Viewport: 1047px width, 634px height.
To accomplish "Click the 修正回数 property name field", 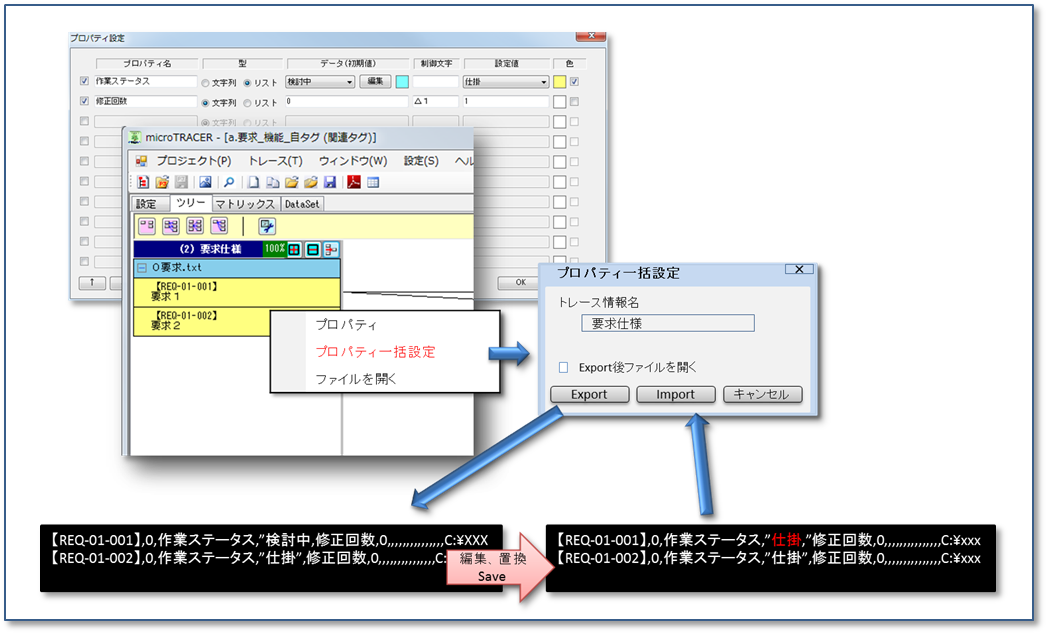I will [x=145, y=101].
